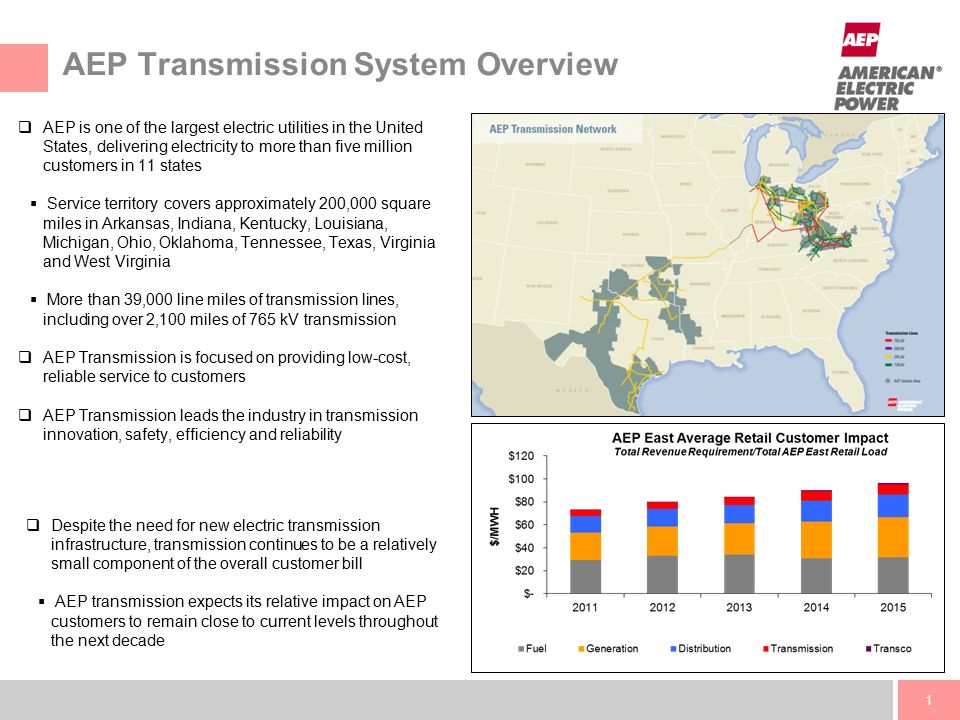Click the '$120' axis value

point(521,456)
